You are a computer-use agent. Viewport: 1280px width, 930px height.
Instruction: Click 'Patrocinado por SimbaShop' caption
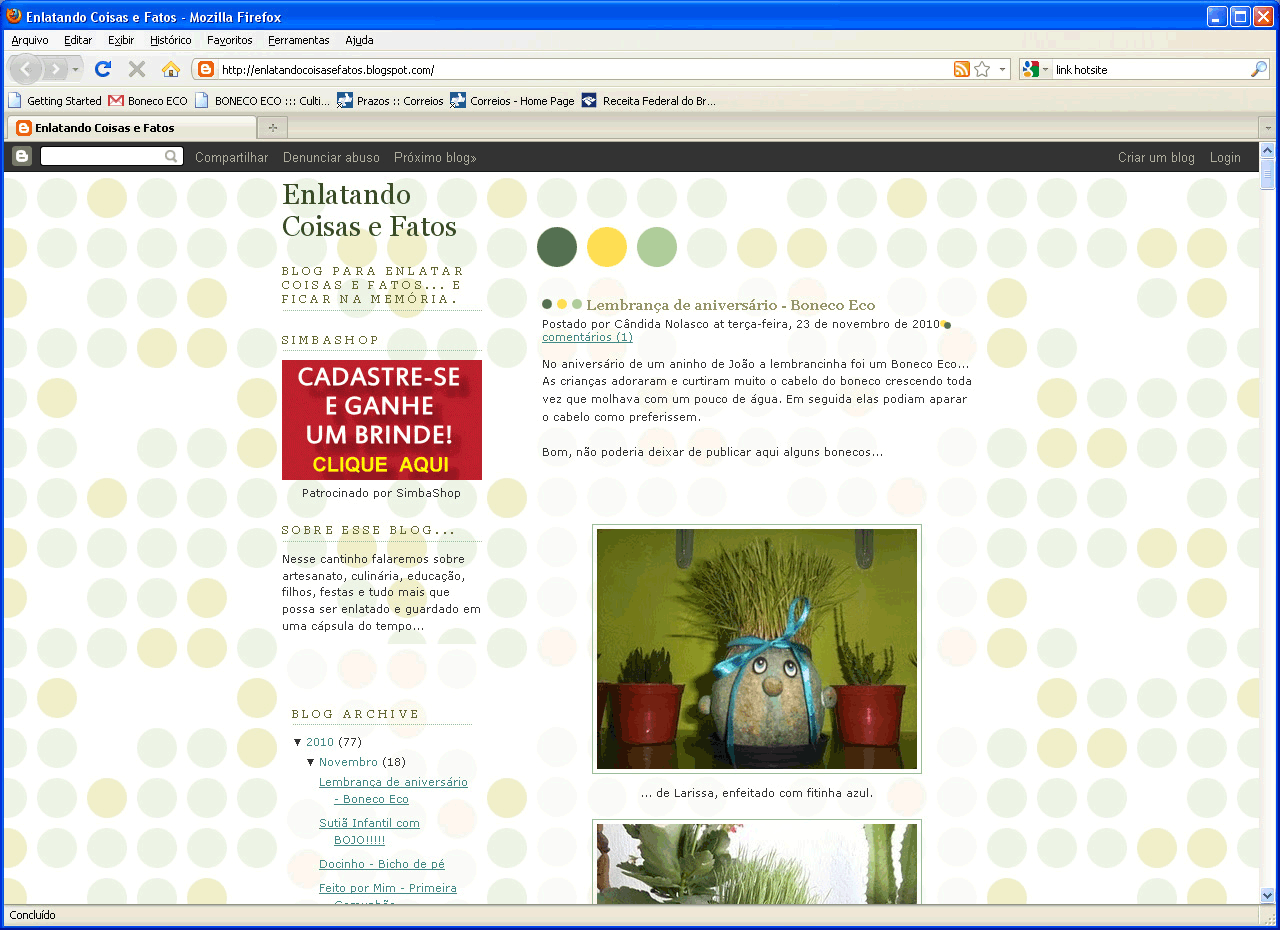pos(382,493)
